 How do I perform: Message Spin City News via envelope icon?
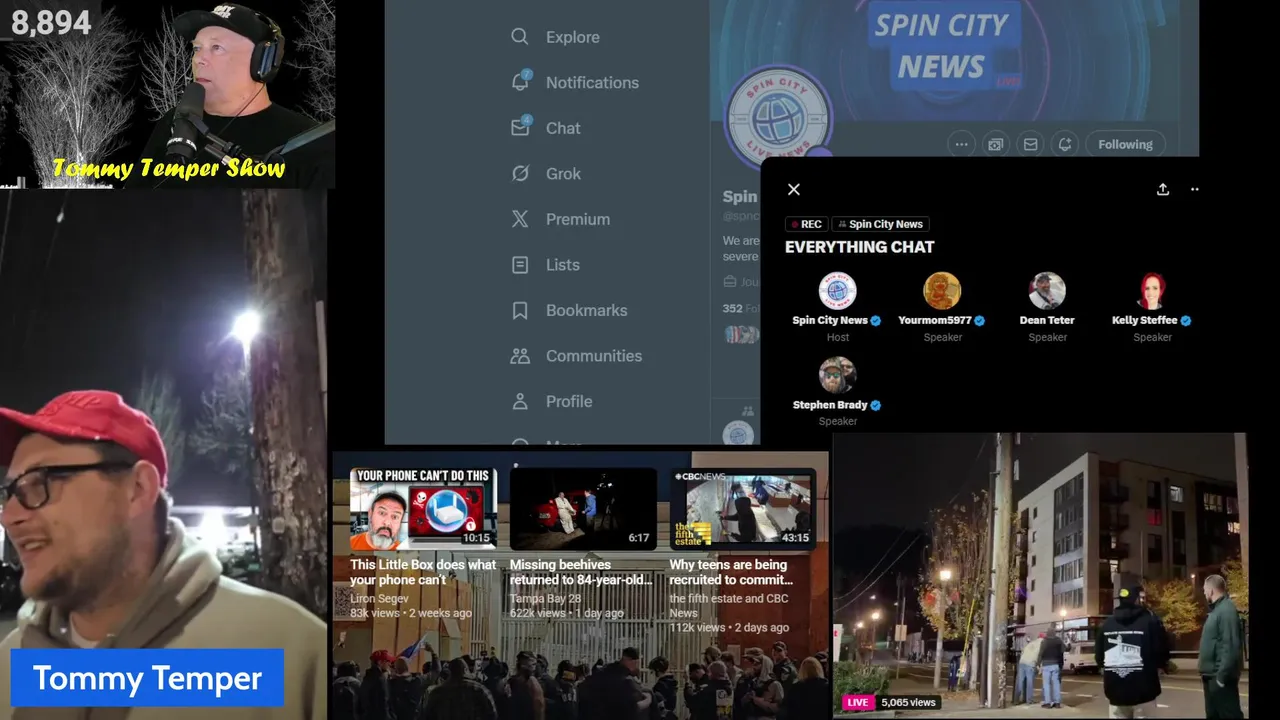[x=1030, y=144]
